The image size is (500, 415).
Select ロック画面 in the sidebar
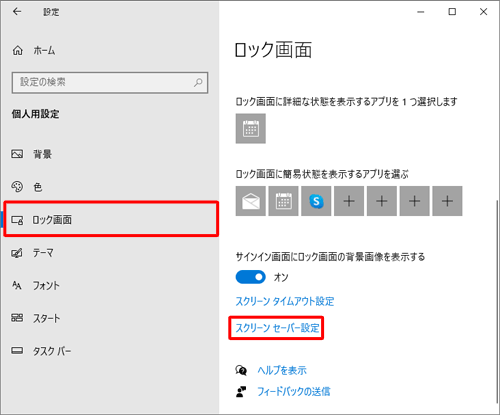[111, 219]
